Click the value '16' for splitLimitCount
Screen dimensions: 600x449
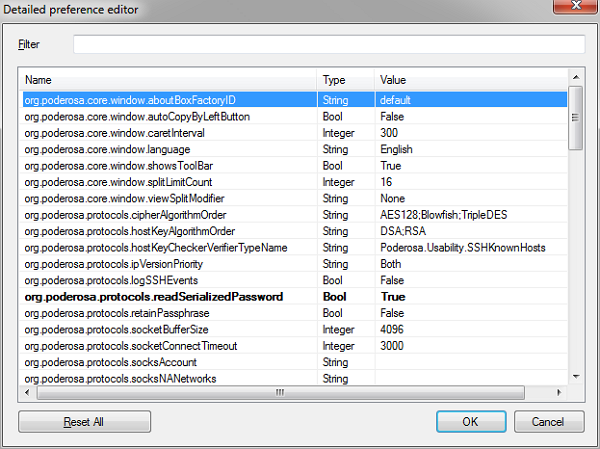click(x=386, y=182)
